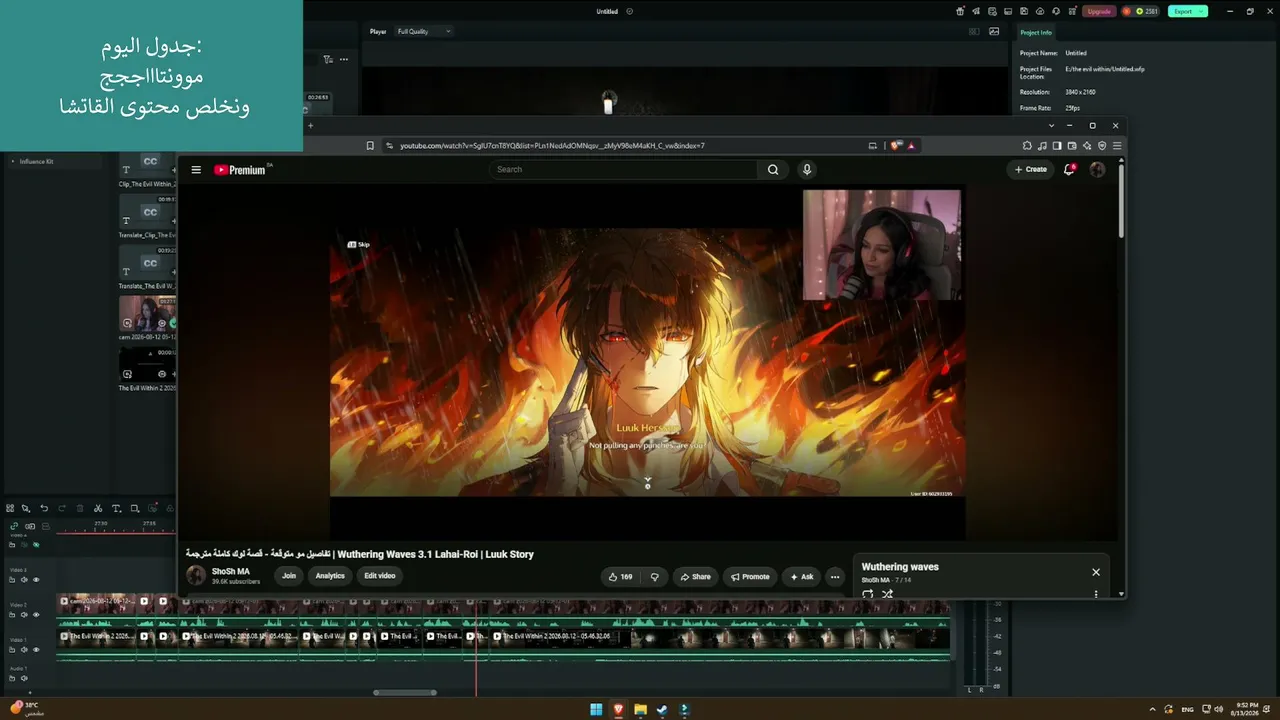The width and height of the screenshot is (1280, 720).
Task: Mute the Audio 1 track
Action: [24, 679]
